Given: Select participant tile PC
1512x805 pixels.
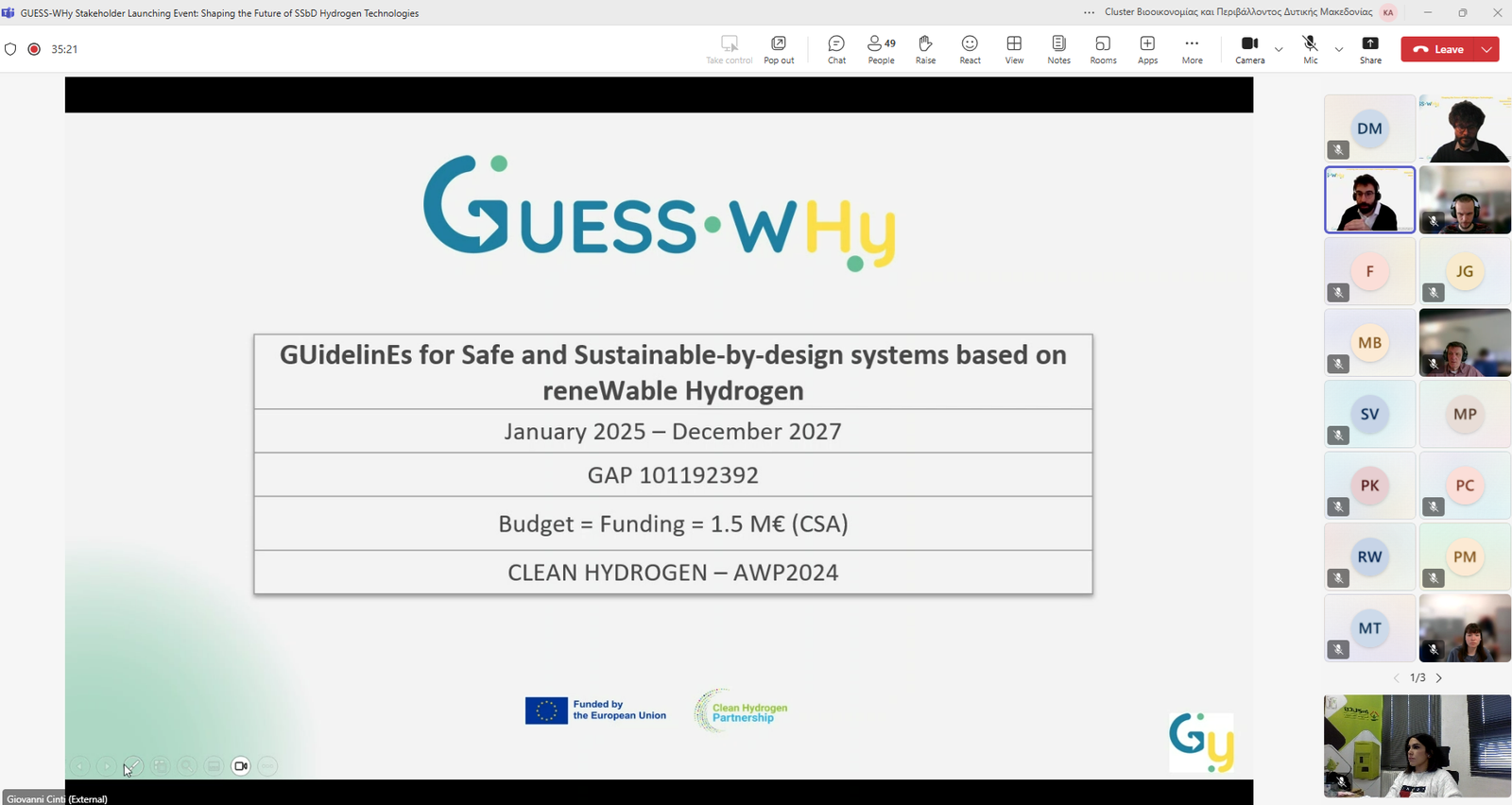Looking at the screenshot, I should 1465,486.
